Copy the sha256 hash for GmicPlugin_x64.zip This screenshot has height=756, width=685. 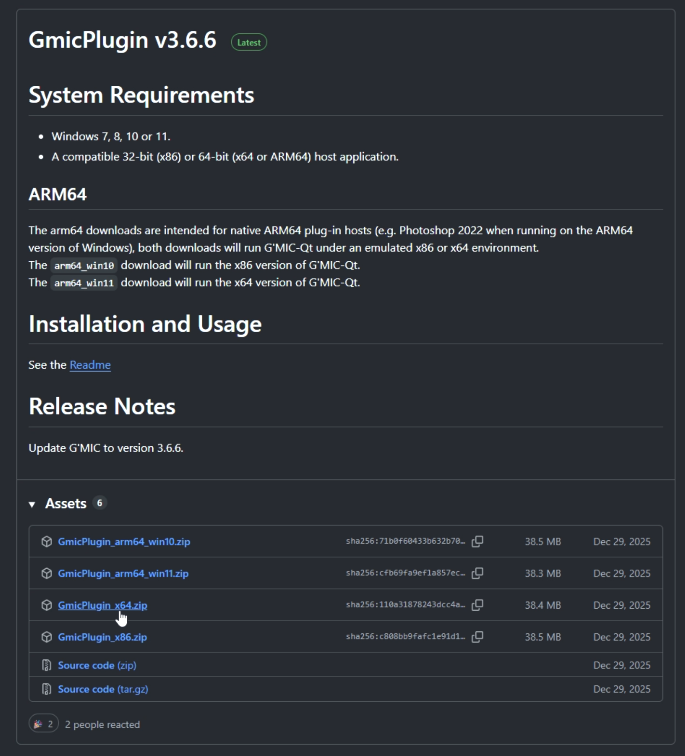pos(477,605)
